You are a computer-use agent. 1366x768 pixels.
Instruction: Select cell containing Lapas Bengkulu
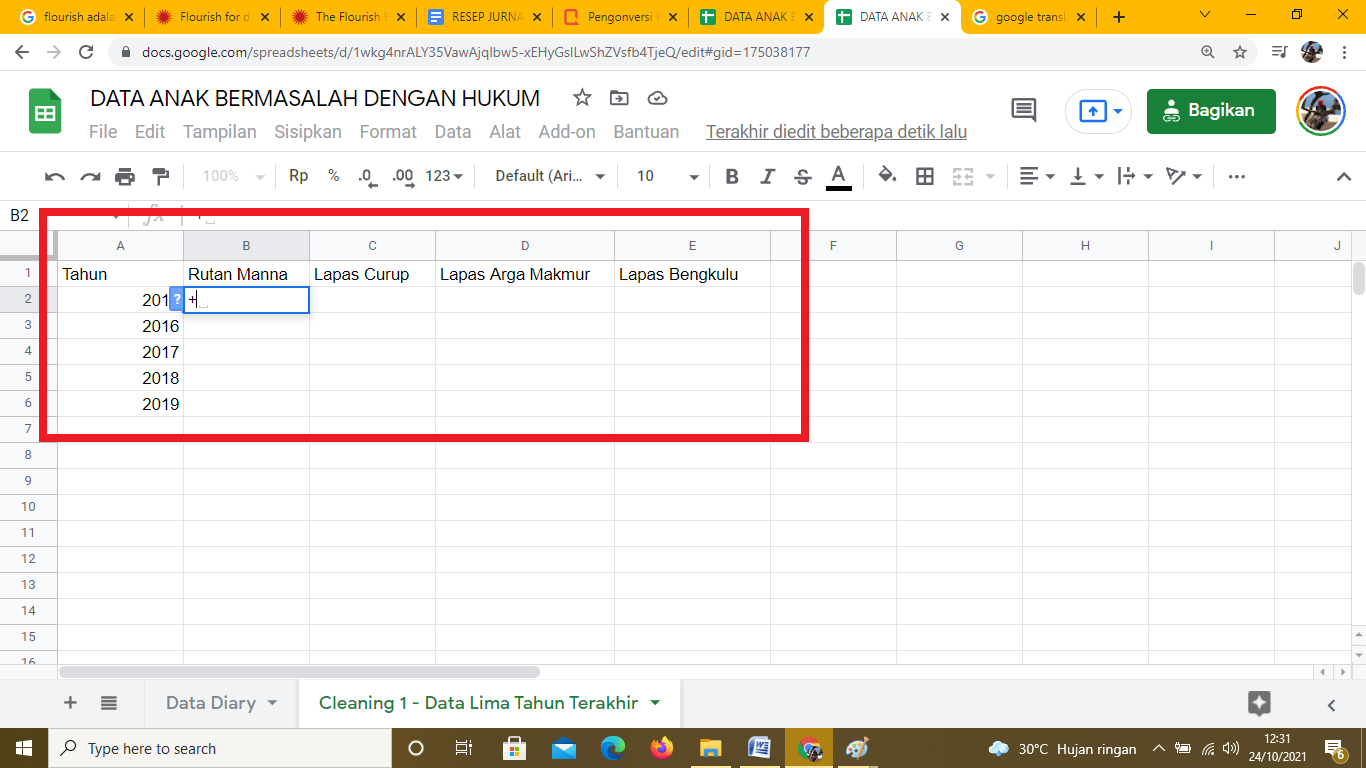click(x=691, y=274)
